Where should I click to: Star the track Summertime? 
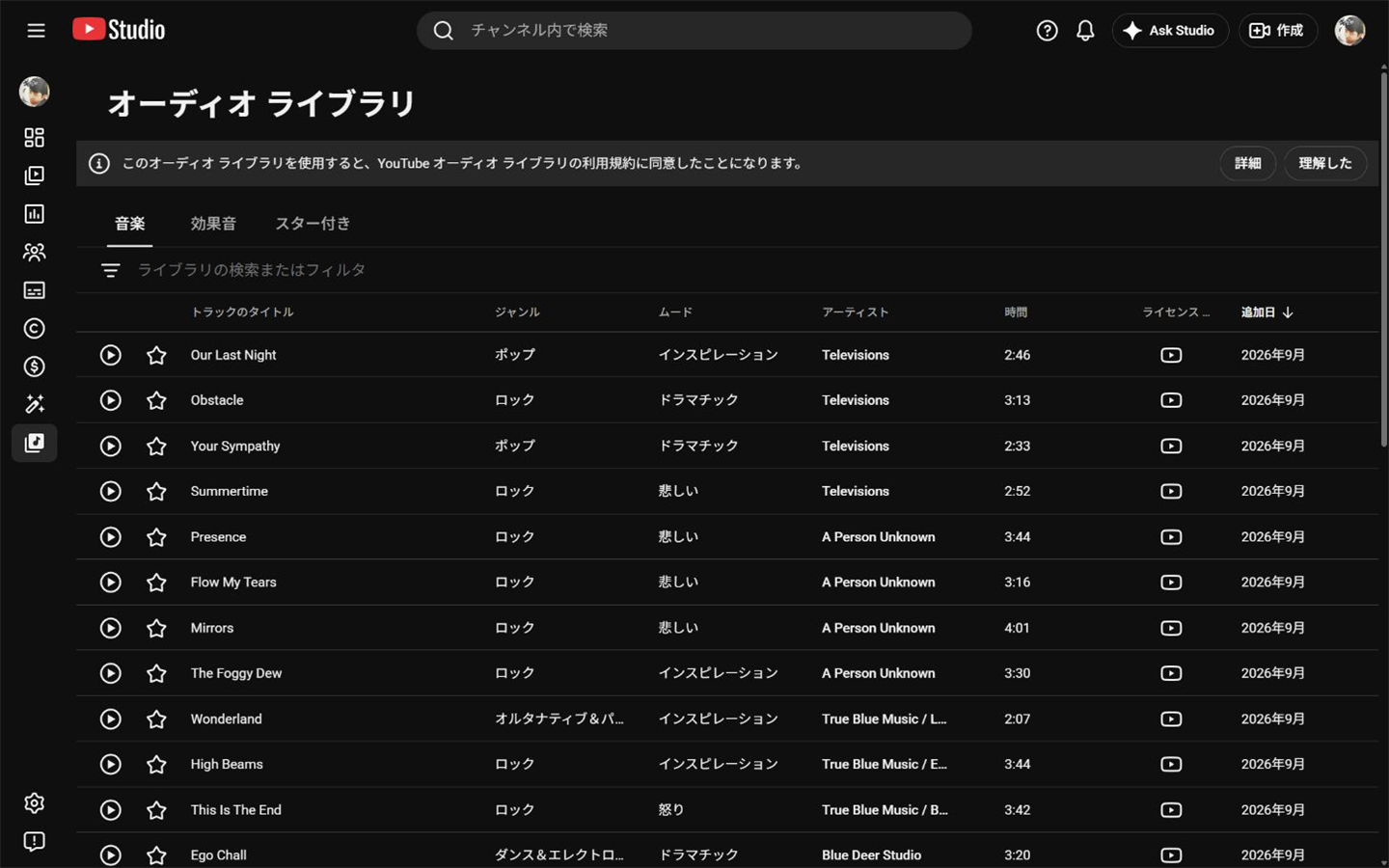156,491
